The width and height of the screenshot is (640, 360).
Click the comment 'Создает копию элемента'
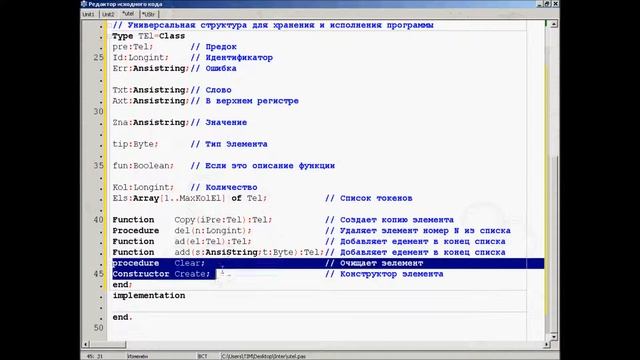(397, 220)
